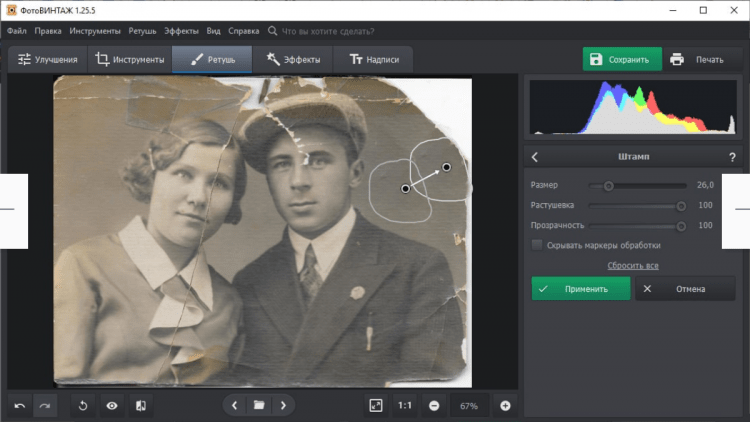Enable Скрывать маркеры обработки checkbox
This screenshot has height=422, width=750.
[x=537, y=245]
